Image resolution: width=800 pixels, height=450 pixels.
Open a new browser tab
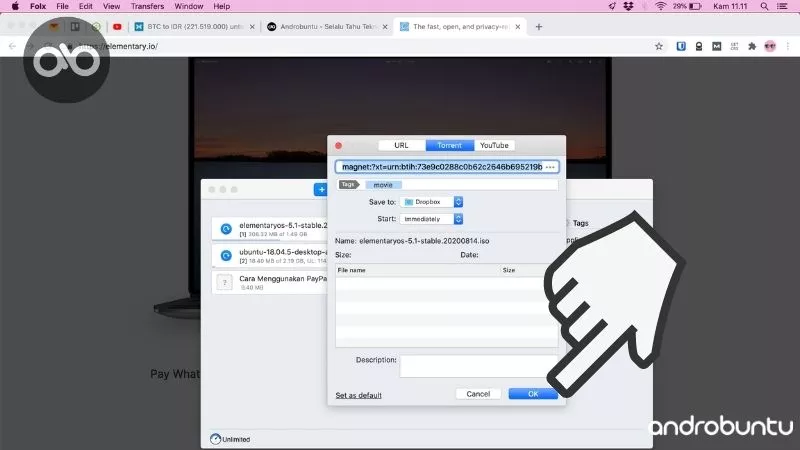(x=539, y=27)
